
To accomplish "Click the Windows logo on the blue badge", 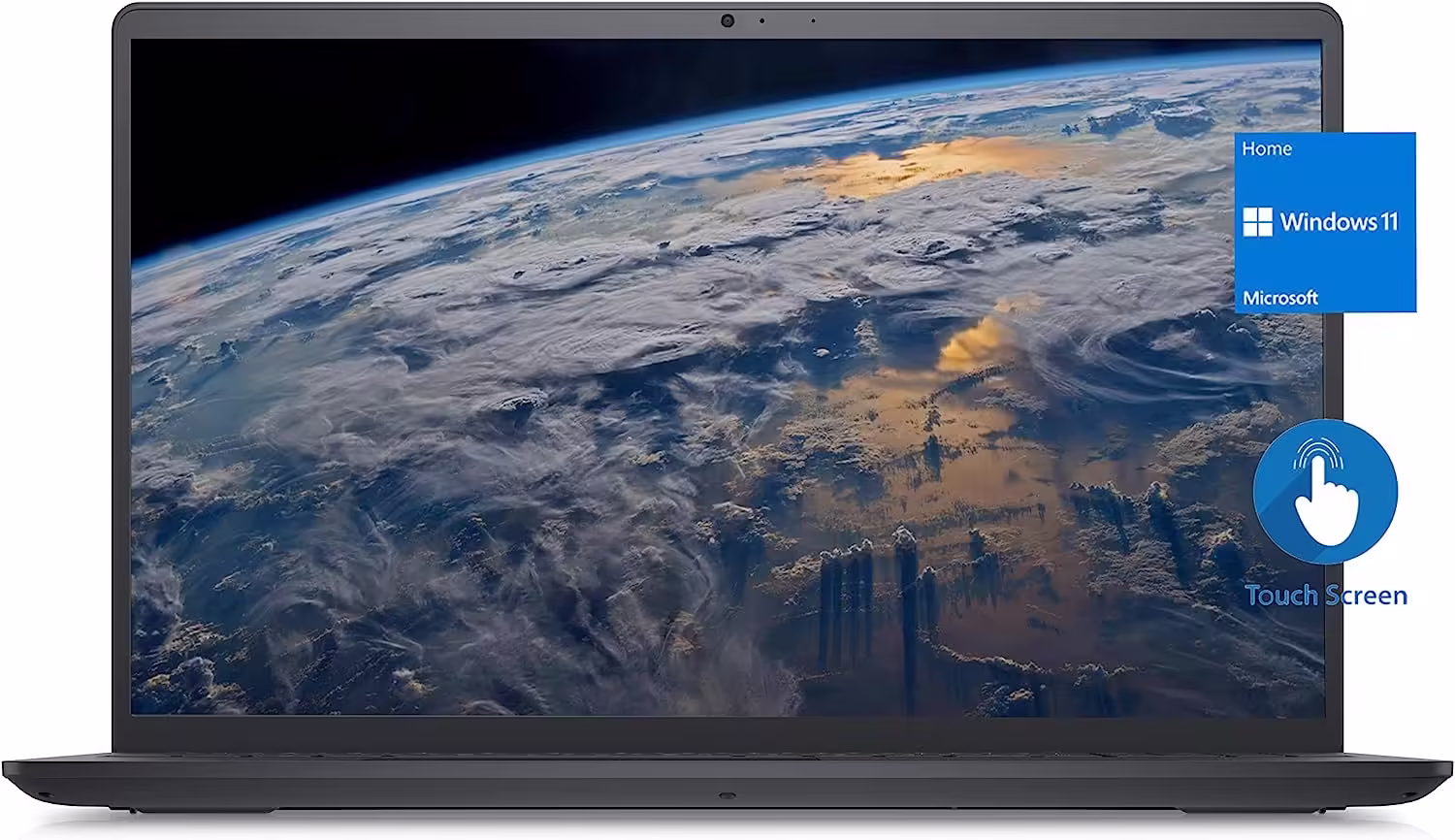I will (1257, 221).
